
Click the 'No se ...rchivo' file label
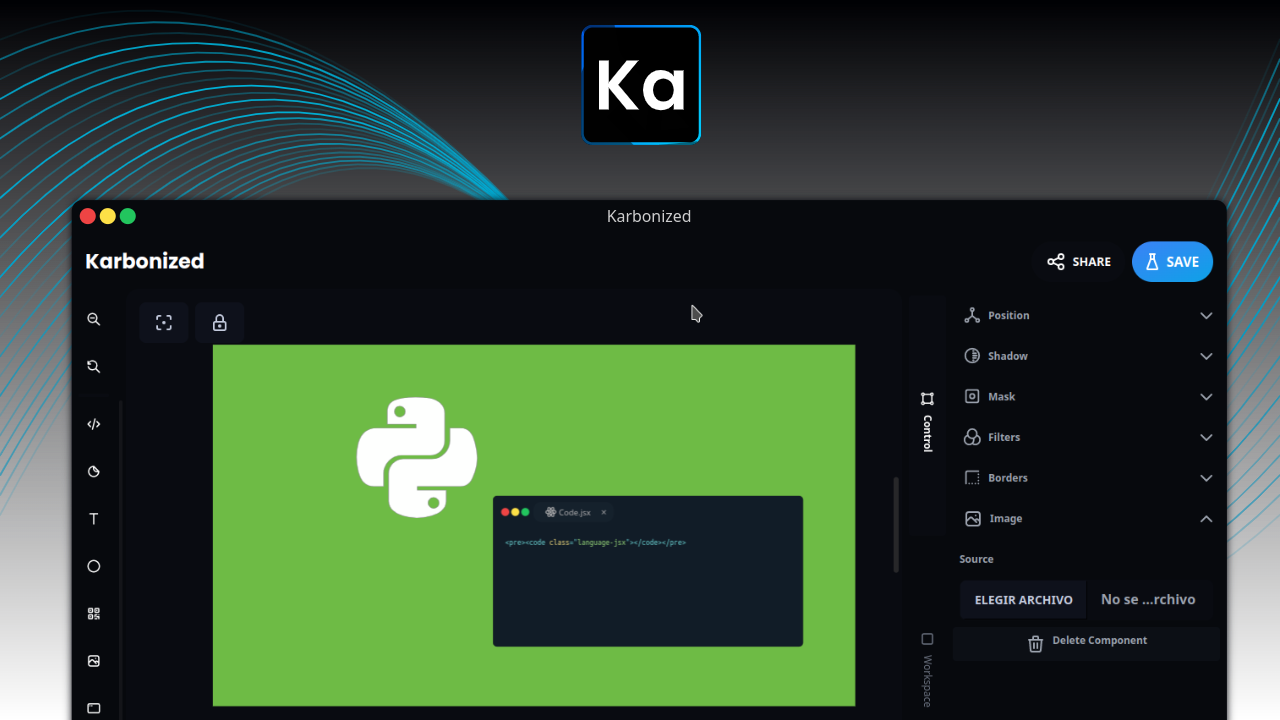(x=1148, y=600)
